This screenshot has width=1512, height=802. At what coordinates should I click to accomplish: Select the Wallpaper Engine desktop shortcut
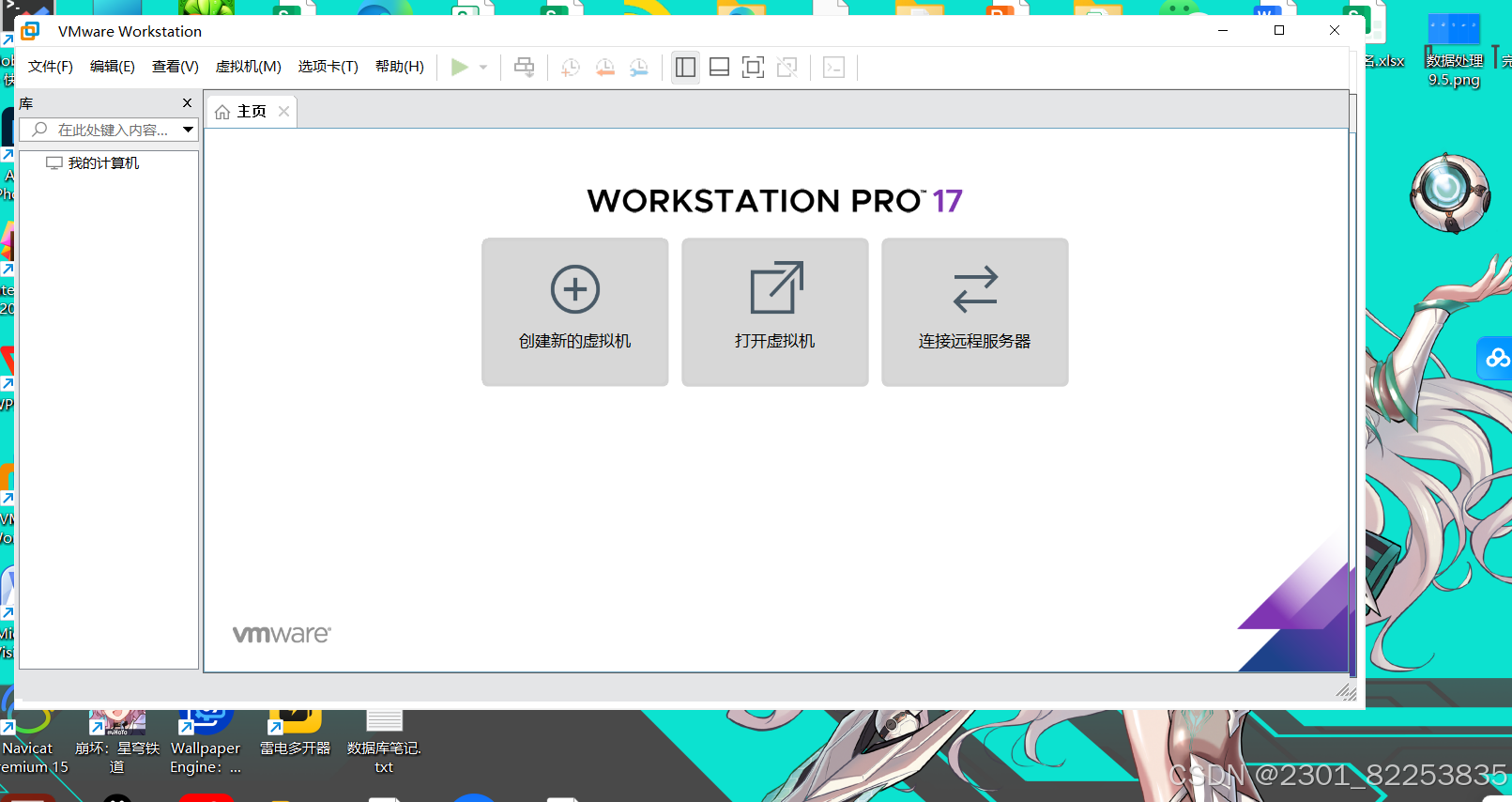(206, 742)
